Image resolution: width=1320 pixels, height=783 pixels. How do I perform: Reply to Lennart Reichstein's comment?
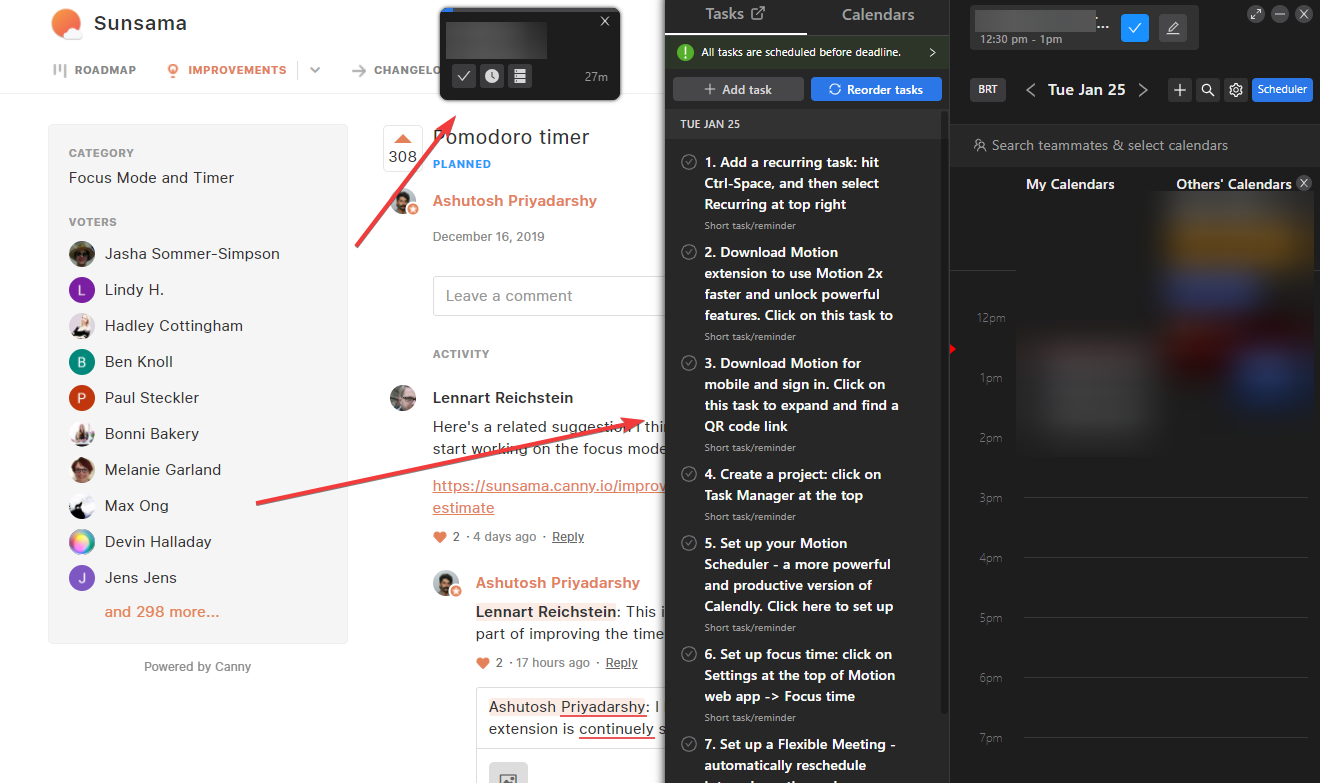568,537
